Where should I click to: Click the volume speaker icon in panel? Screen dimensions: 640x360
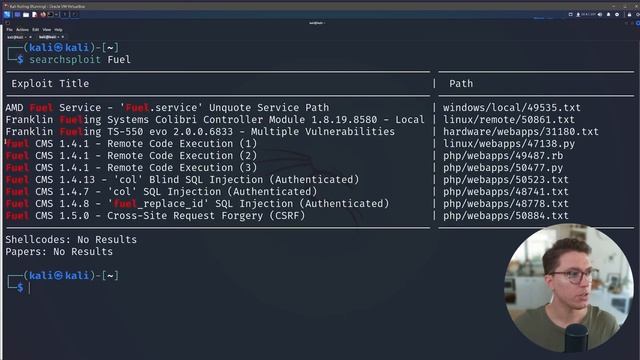(600, 14)
